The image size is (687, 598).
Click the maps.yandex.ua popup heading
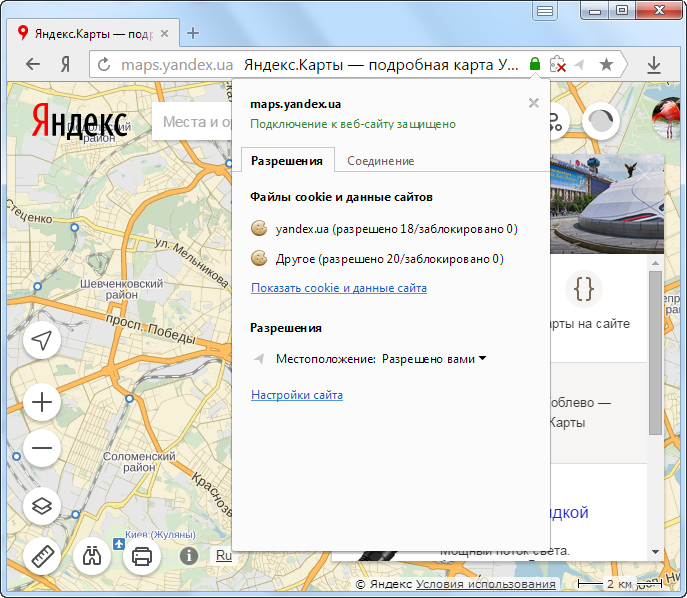[295, 104]
